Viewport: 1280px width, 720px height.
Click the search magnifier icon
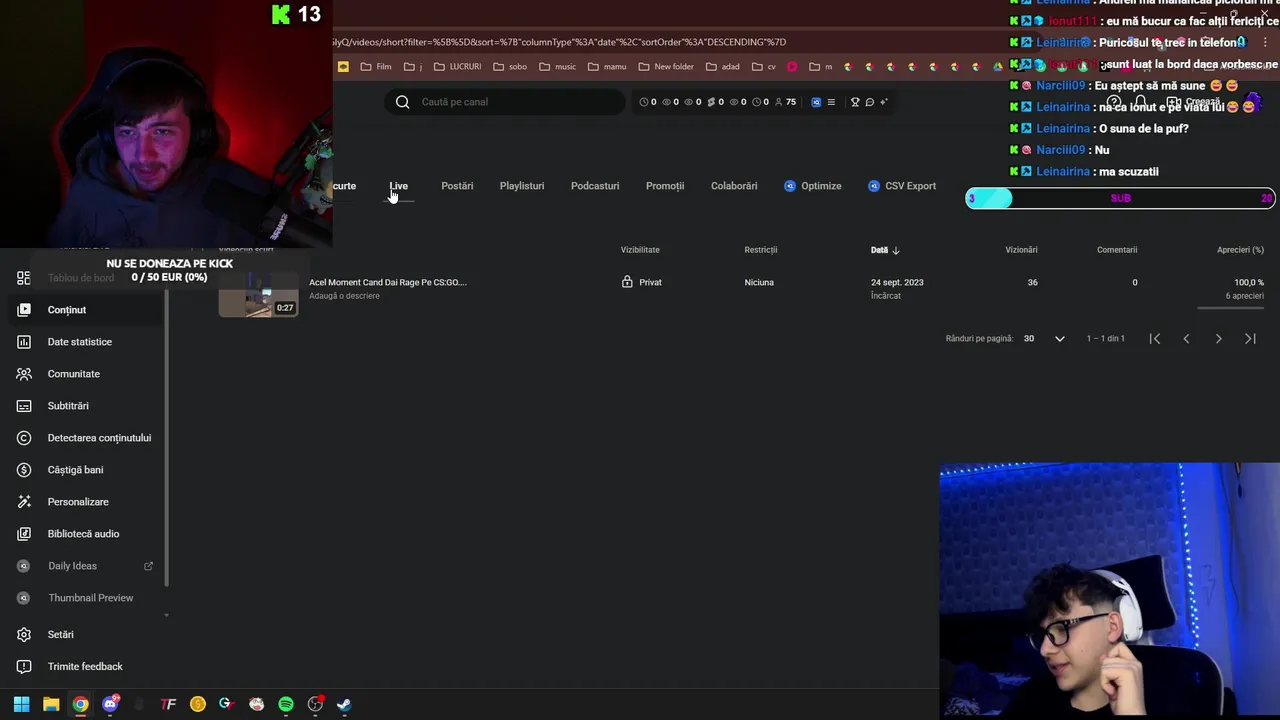[402, 102]
